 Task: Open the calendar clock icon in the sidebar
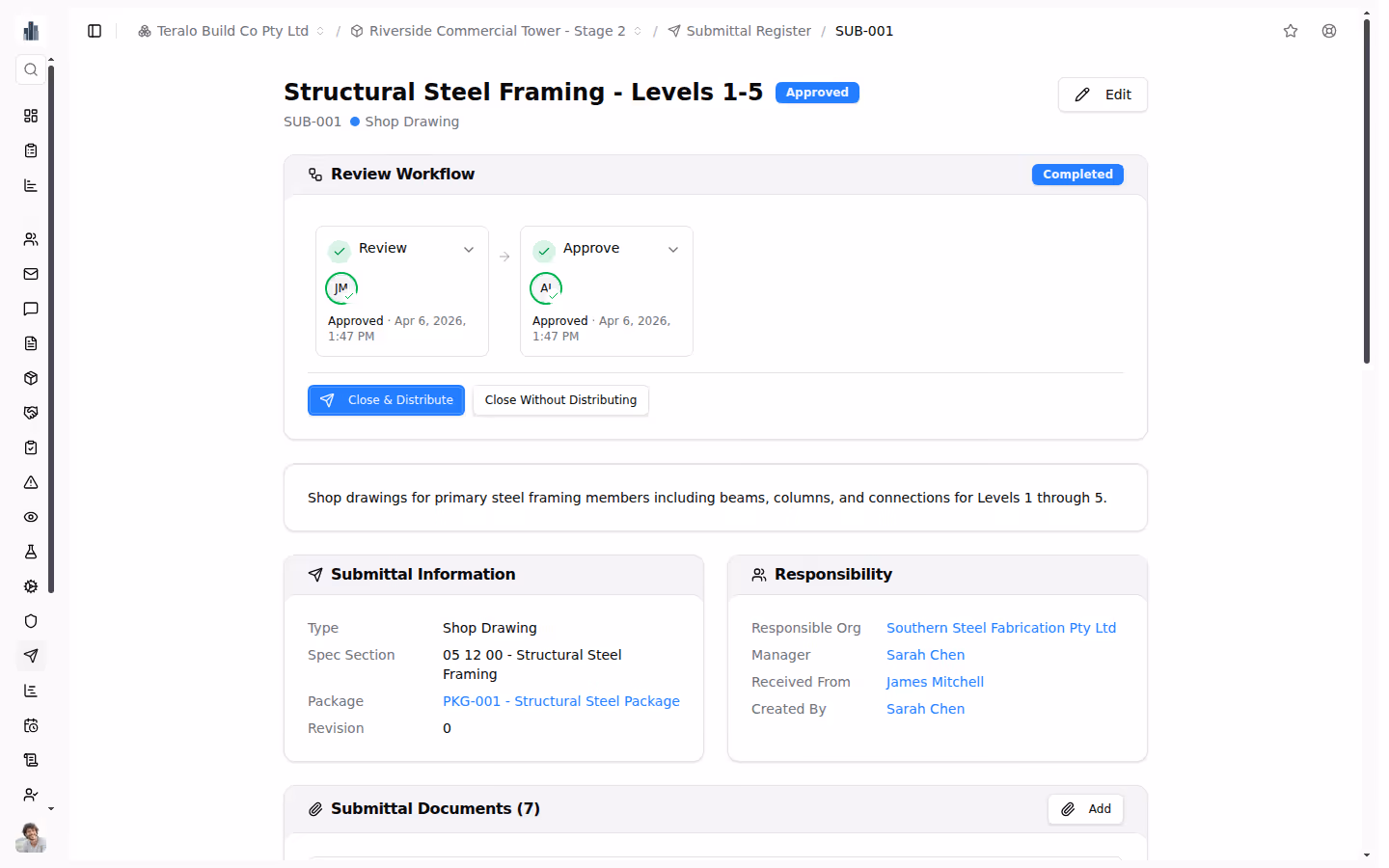pyautogui.click(x=31, y=725)
